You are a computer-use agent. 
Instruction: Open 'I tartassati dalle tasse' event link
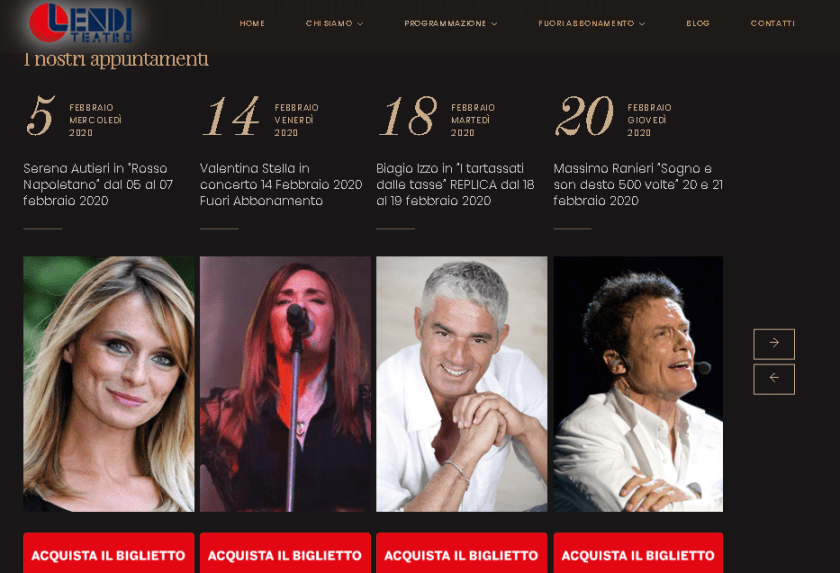pyautogui.click(x=455, y=184)
